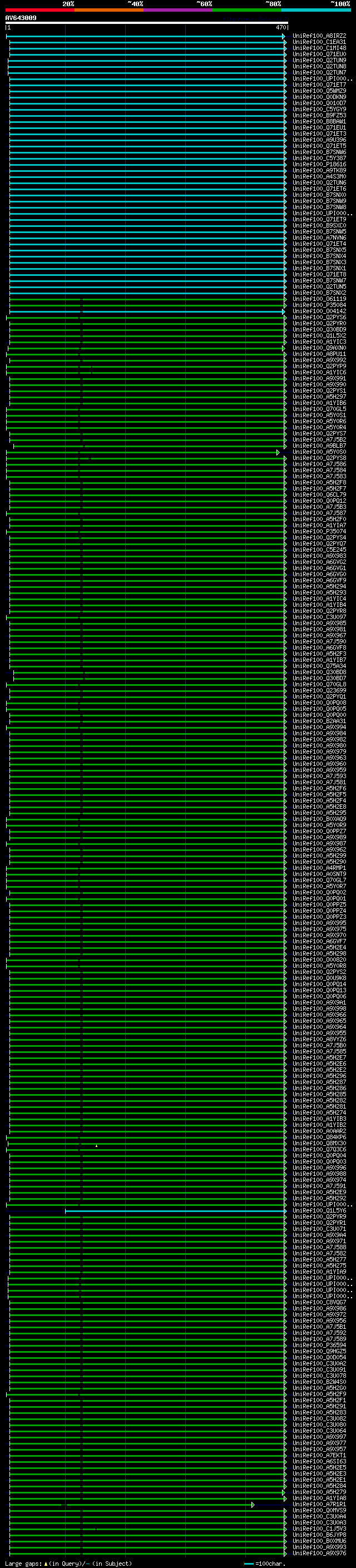Viewport: 356px width, 1568px height.
Task: Select hit label UniRef100_A1YIC6
Action: pos(319,373)
